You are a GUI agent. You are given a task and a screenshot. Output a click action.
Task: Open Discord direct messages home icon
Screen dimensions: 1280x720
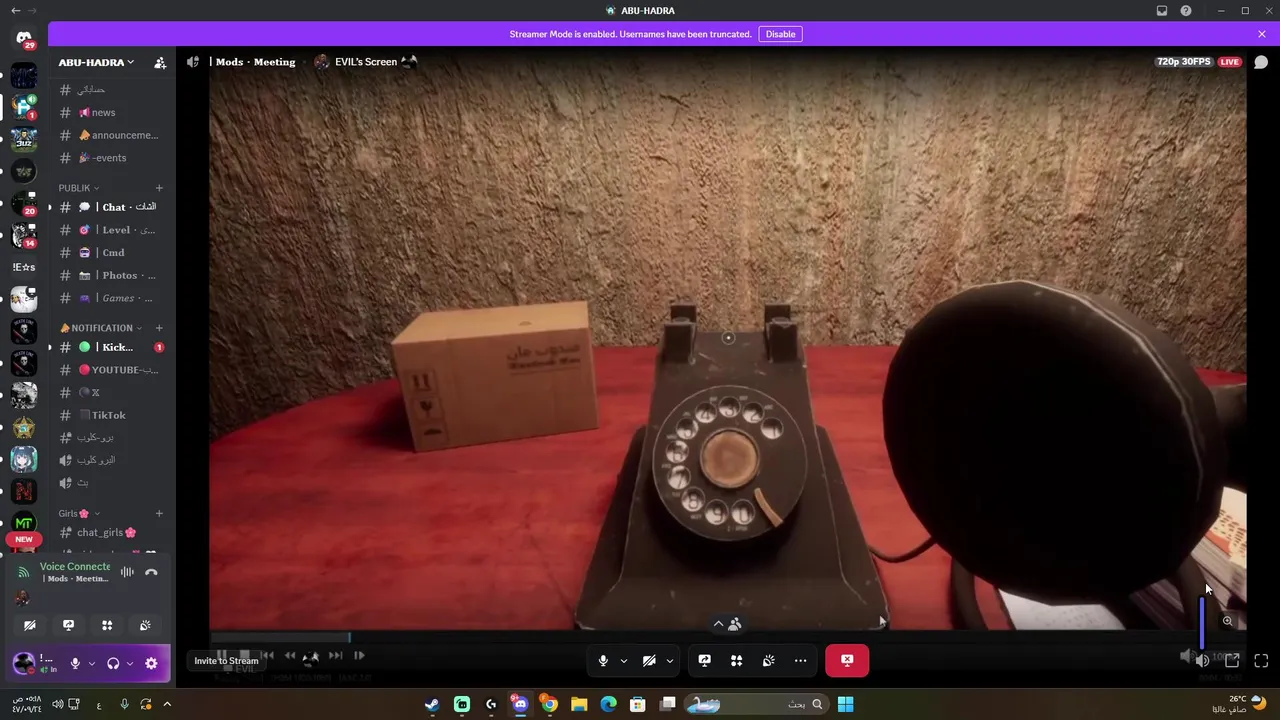click(24, 39)
